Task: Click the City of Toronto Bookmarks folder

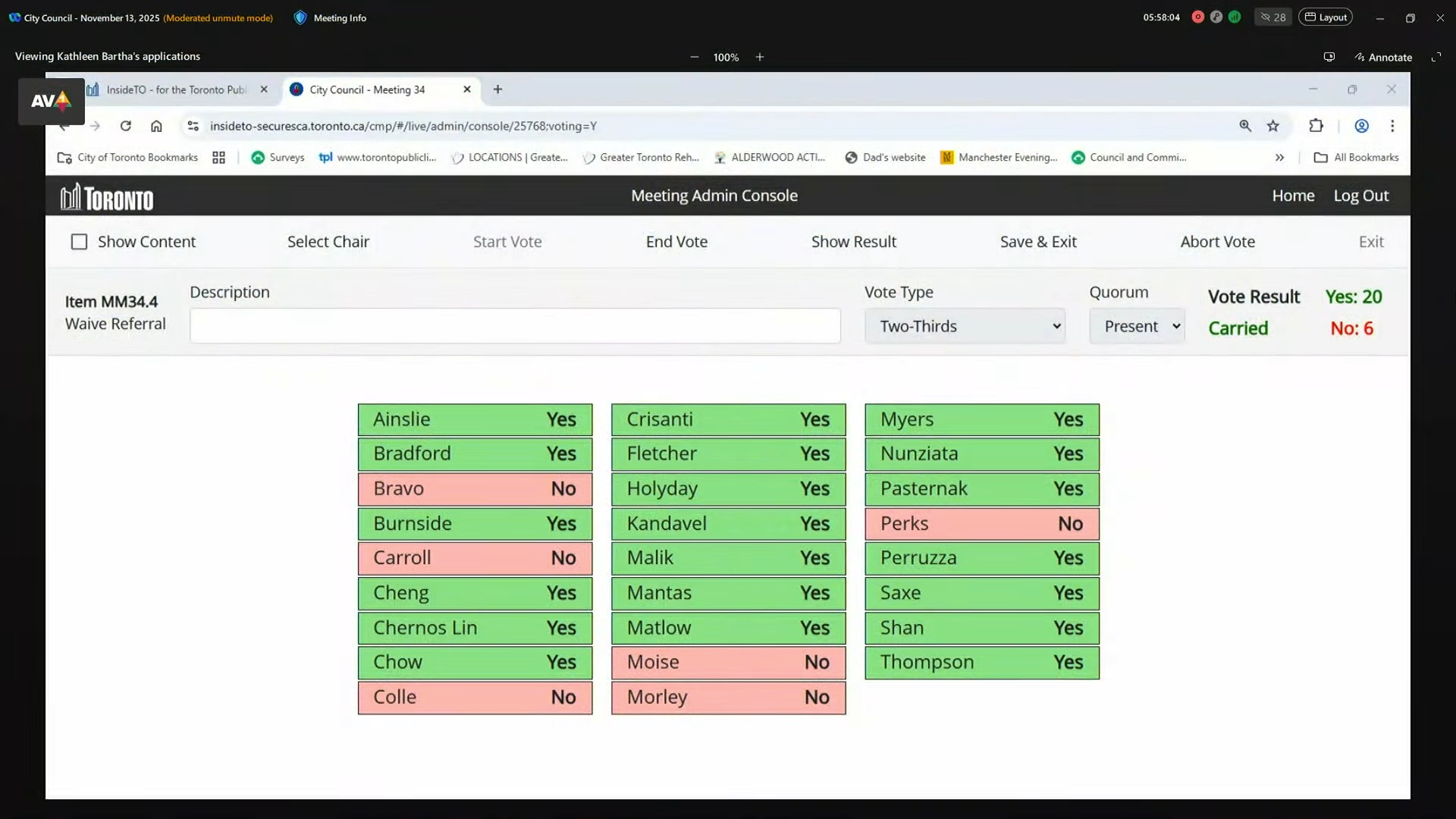Action: 127,157
